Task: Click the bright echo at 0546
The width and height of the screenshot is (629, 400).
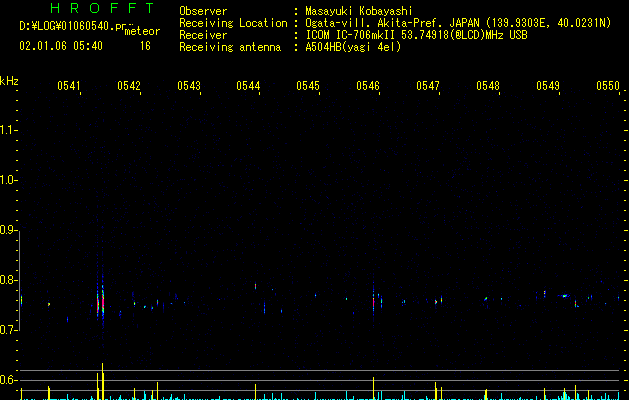Action: [373, 301]
